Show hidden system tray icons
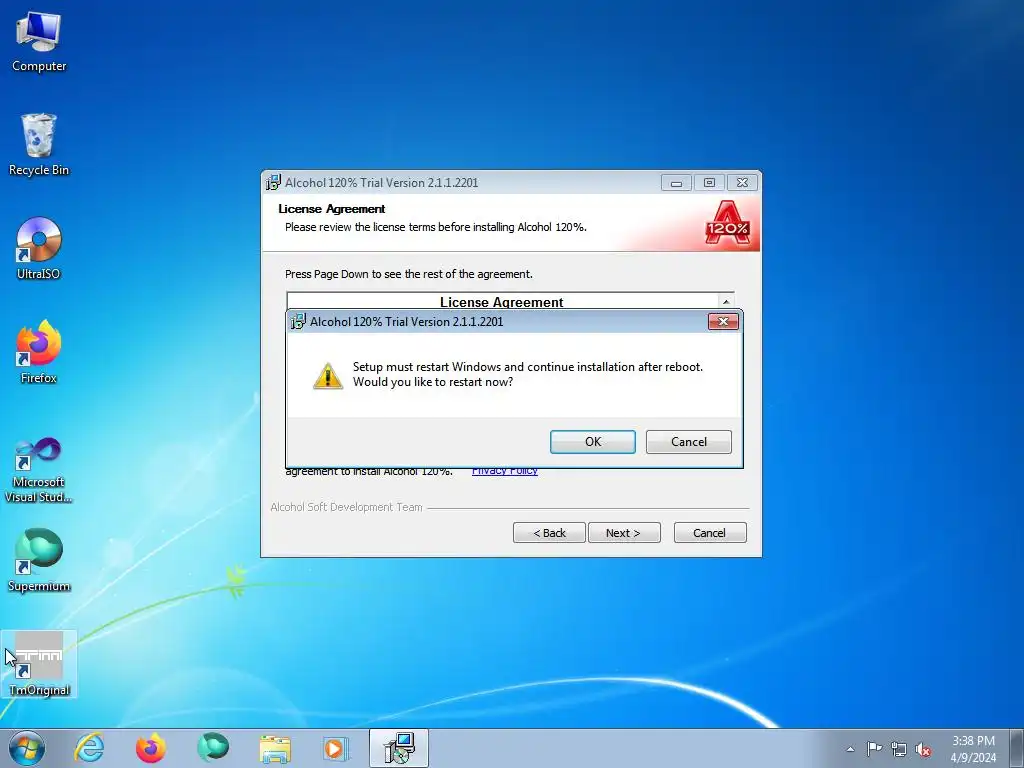Viewport: 1024px width, 768px height. [x=850, y=749]
